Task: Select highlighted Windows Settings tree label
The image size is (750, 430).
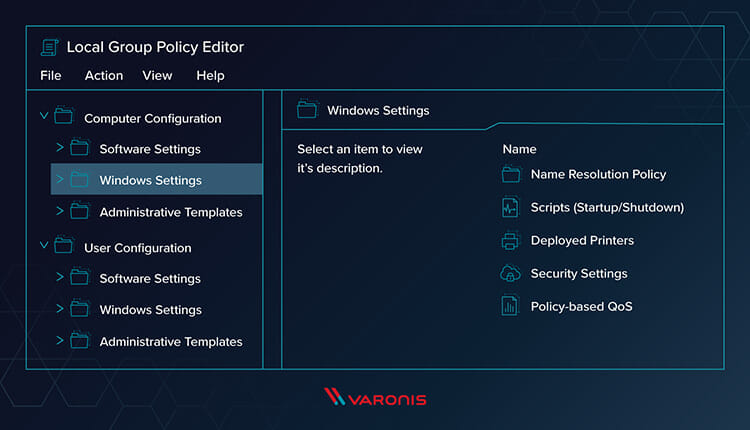Action: [x=151, y=180]
